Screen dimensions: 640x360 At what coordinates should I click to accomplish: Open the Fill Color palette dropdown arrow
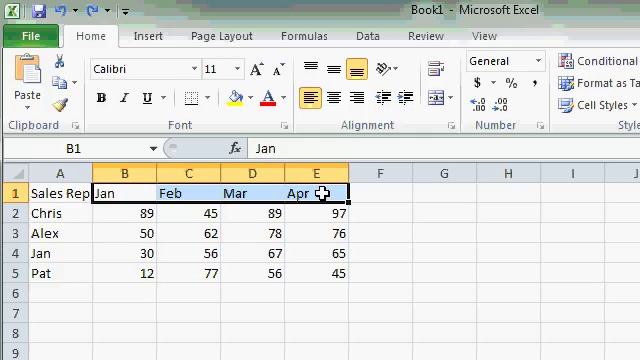pyautogui.click(x=250, y=98)
